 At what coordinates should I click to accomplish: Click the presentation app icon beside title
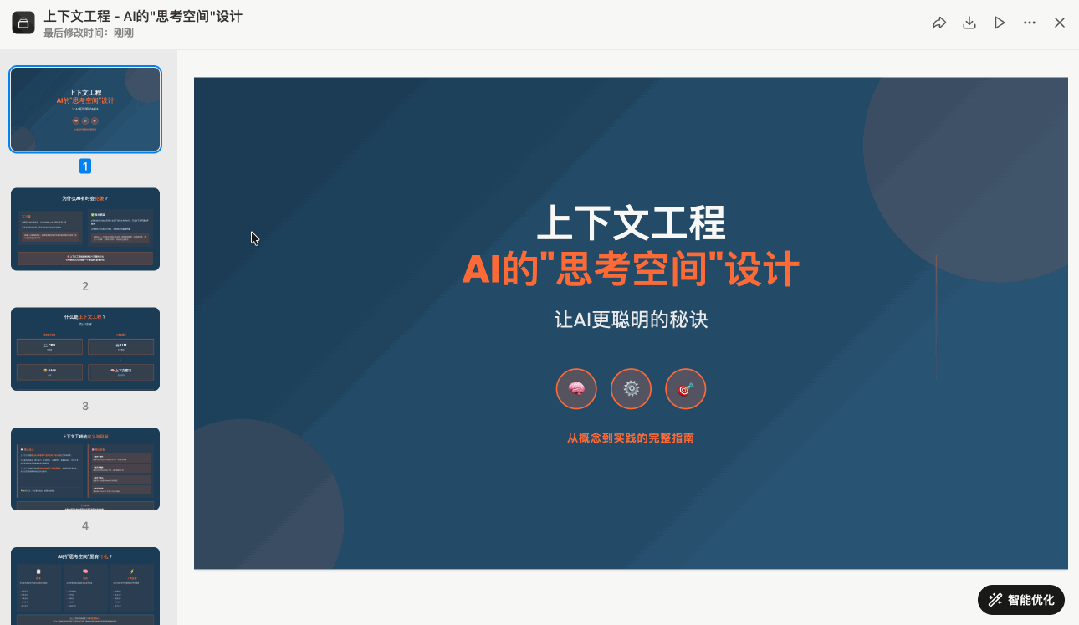23,23
